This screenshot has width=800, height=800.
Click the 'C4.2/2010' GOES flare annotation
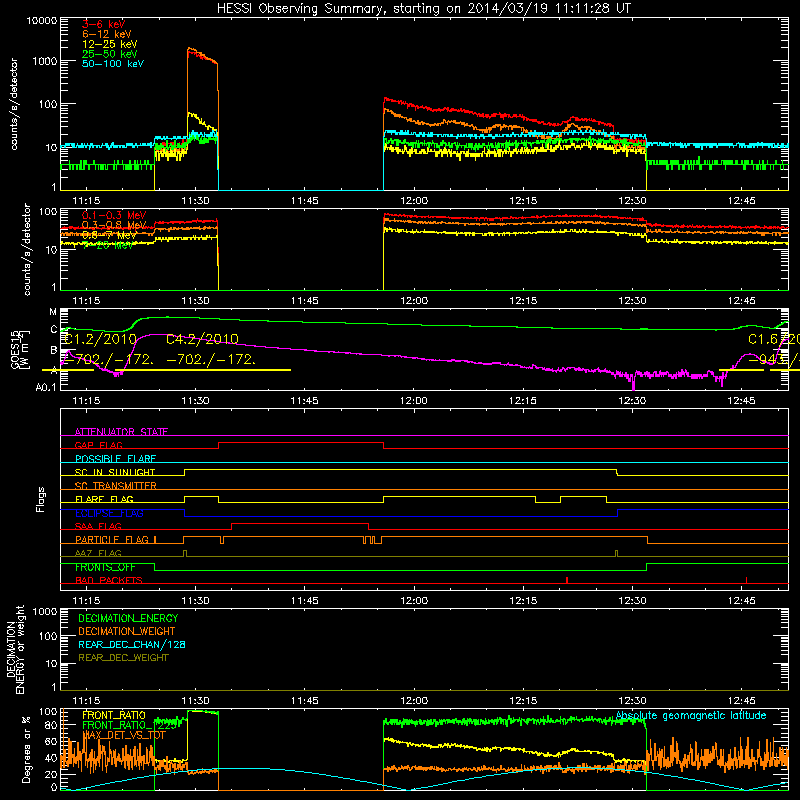click(203, 339)
